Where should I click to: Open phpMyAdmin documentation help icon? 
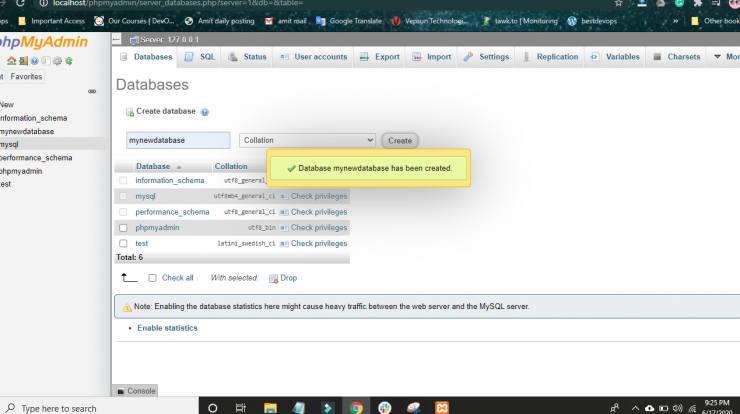(34, 61)
